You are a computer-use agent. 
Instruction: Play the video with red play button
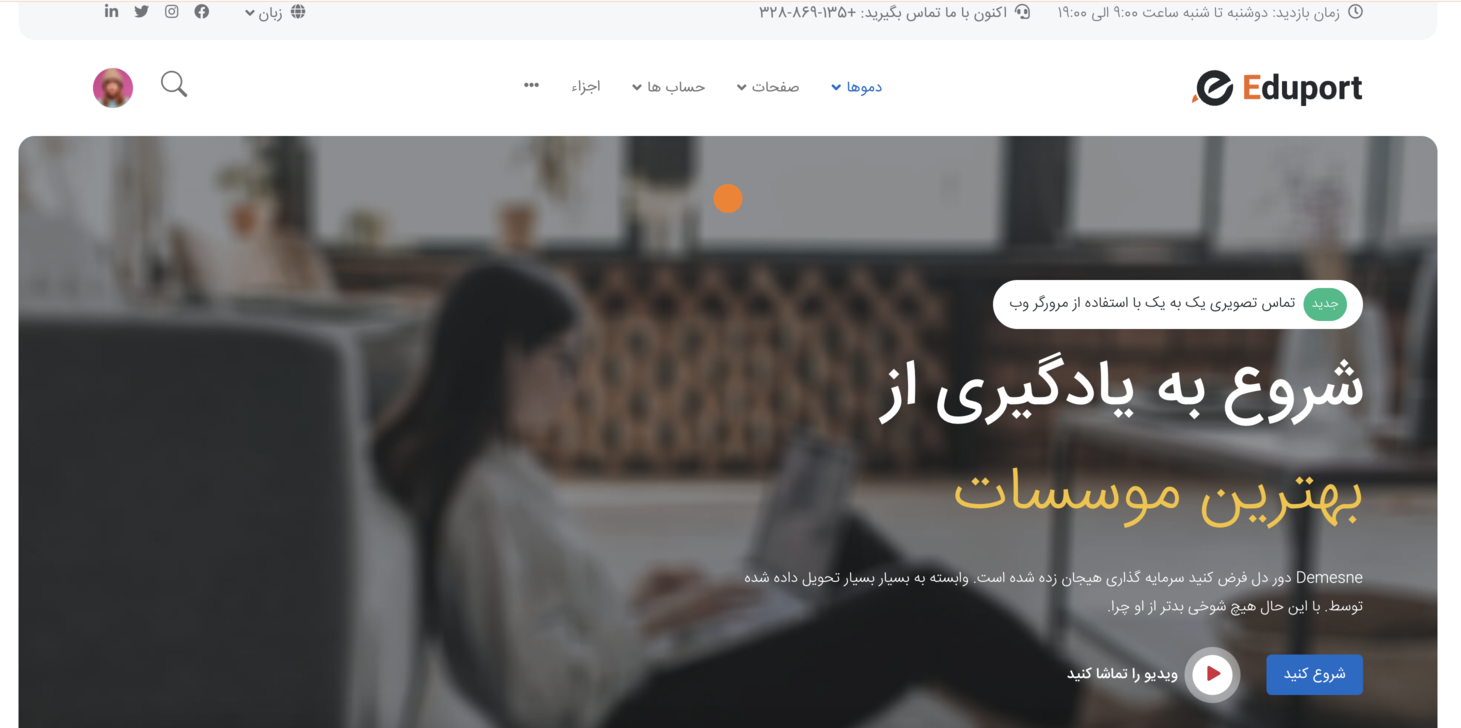(x=1212, y=674)
